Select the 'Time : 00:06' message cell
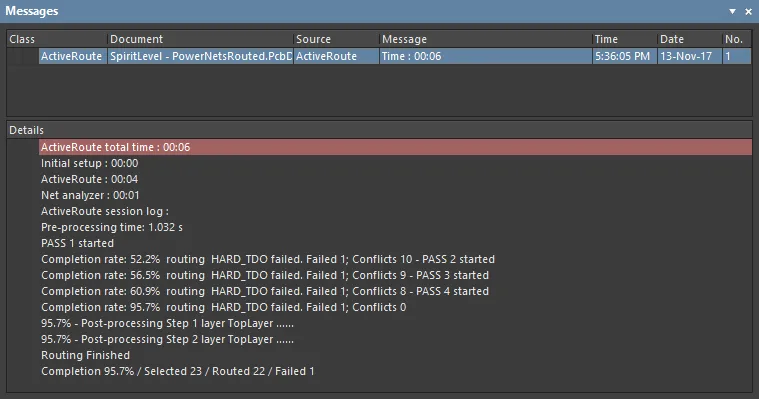 click(x=486, y=56)
